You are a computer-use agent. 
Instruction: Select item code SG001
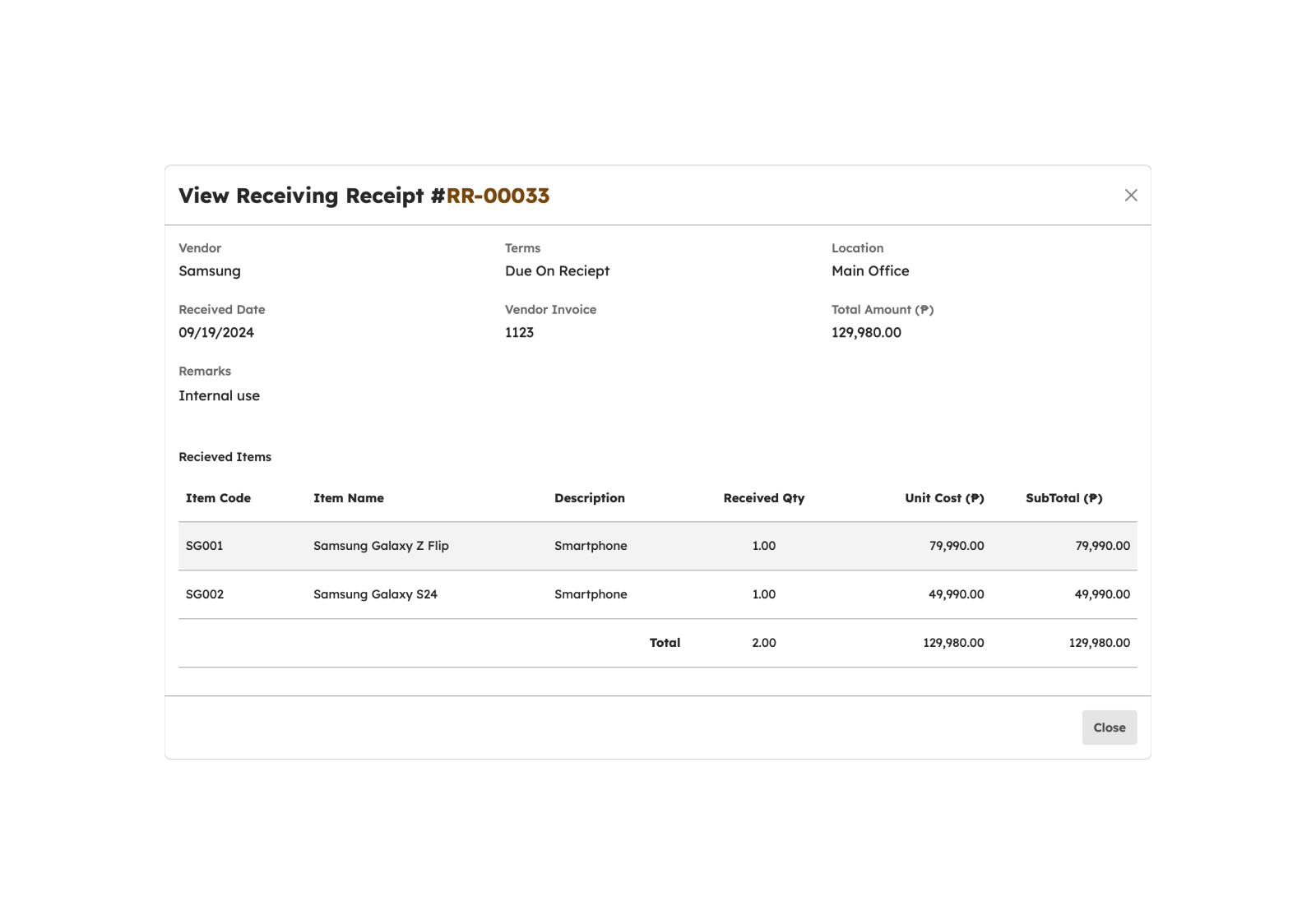(205, 546)
